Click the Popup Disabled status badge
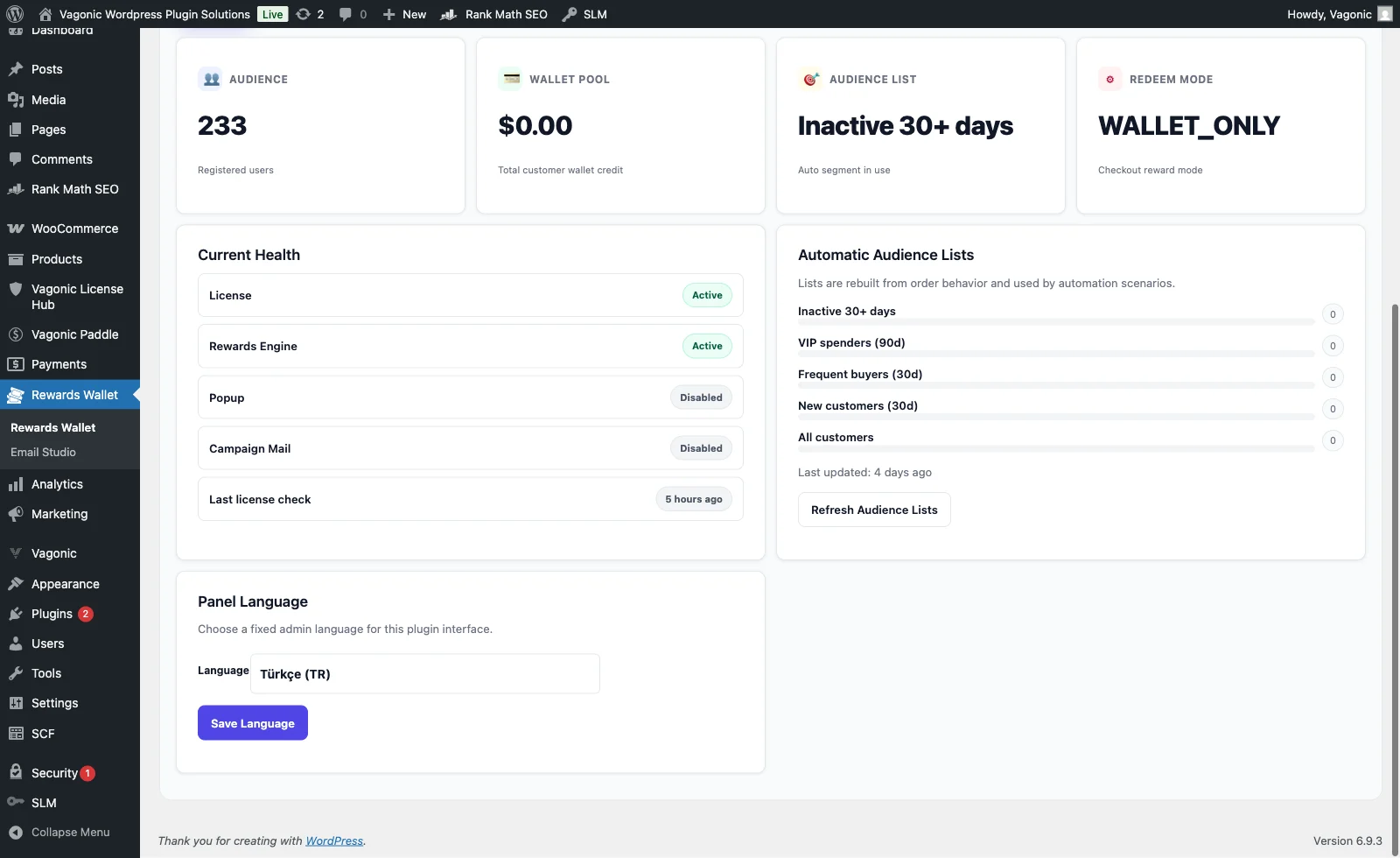Image resolution: width=1400 pixels, height=858 pixels. click(702, 397)
